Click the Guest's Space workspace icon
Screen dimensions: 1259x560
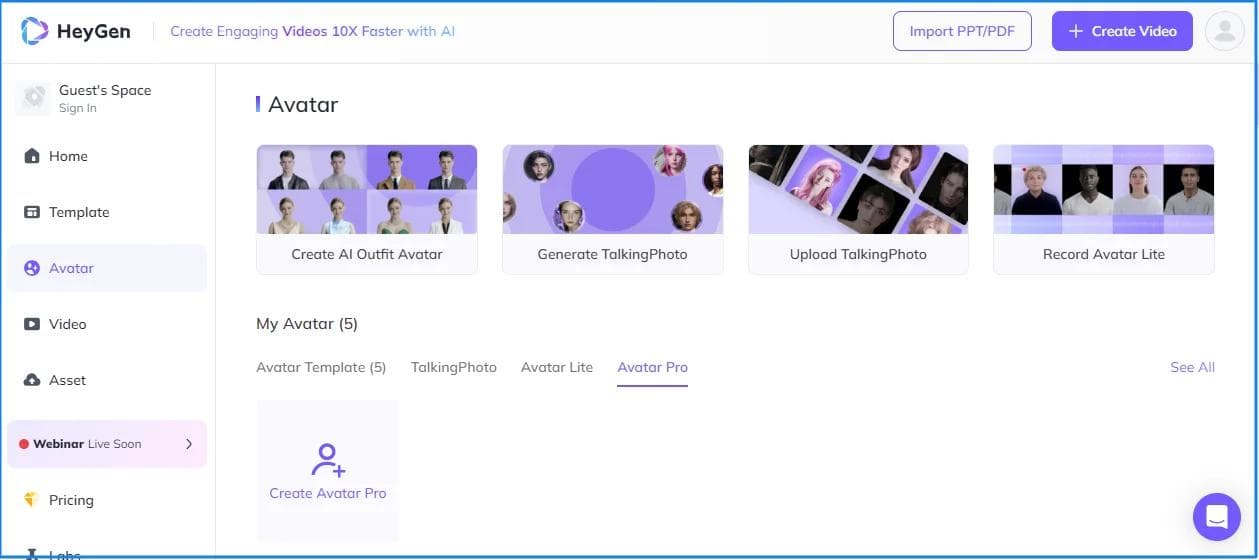[34, 97]
